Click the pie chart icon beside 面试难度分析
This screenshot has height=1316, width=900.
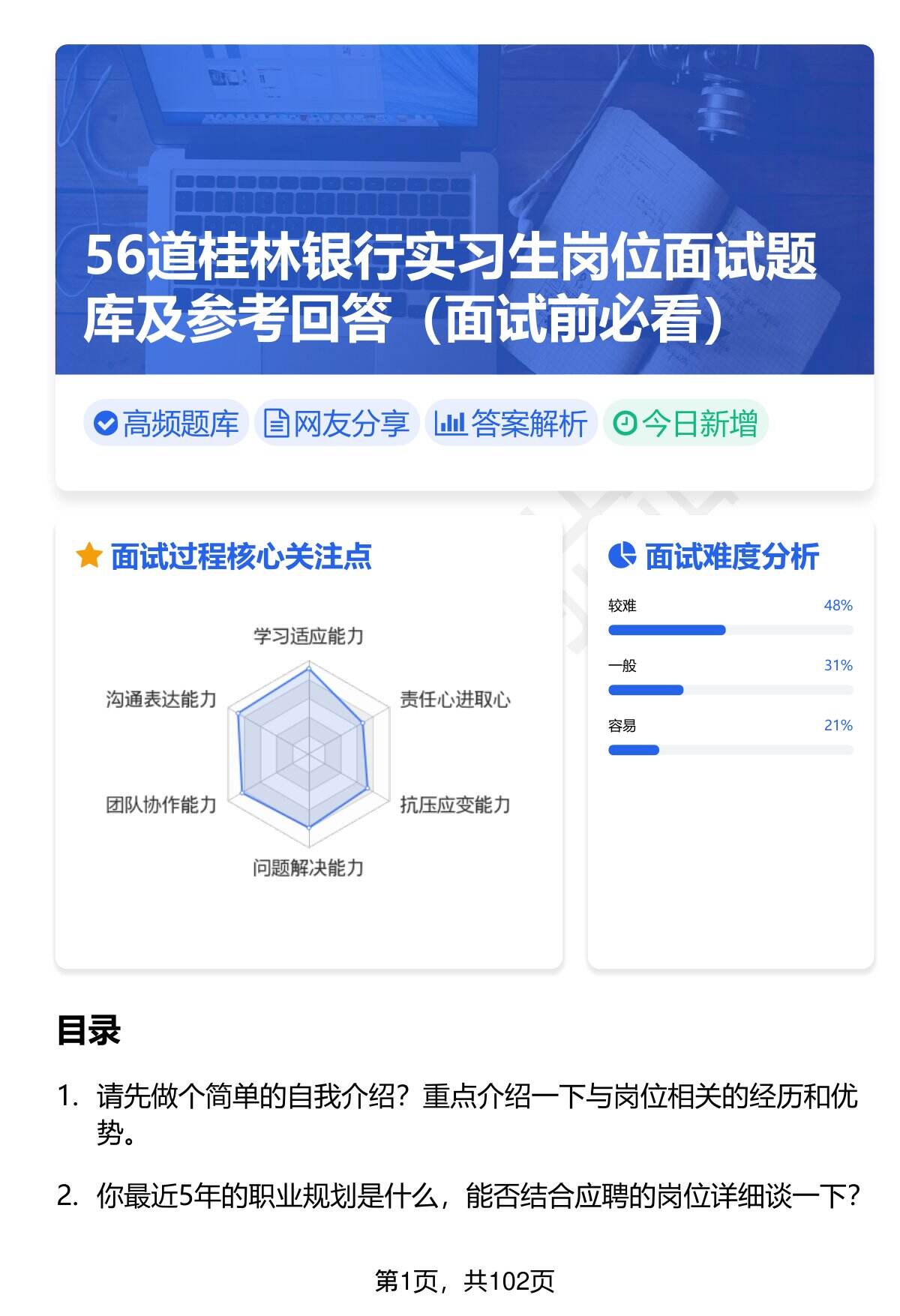click(622, 556)
